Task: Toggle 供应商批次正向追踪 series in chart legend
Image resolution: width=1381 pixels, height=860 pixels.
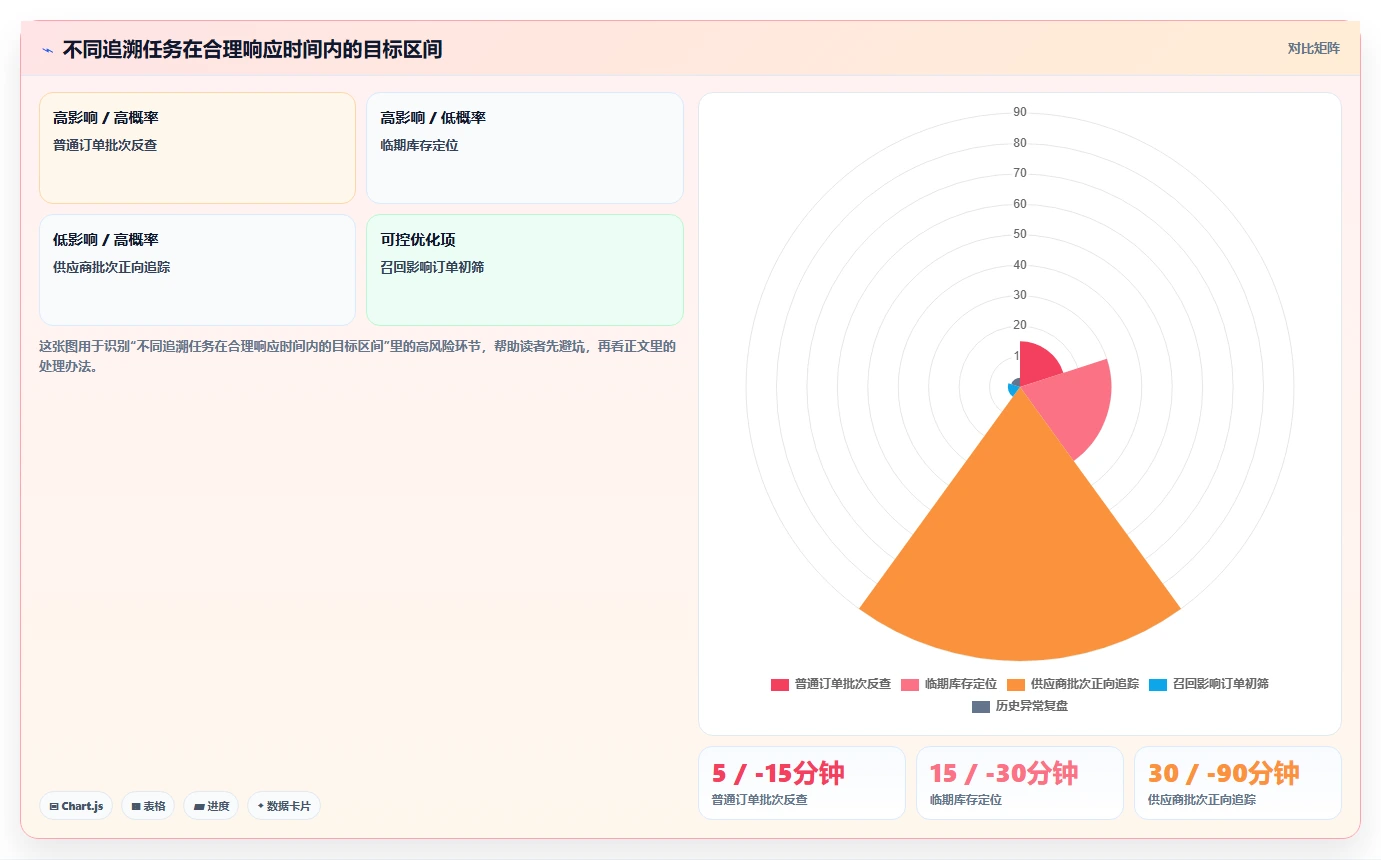Action: 1073,684
